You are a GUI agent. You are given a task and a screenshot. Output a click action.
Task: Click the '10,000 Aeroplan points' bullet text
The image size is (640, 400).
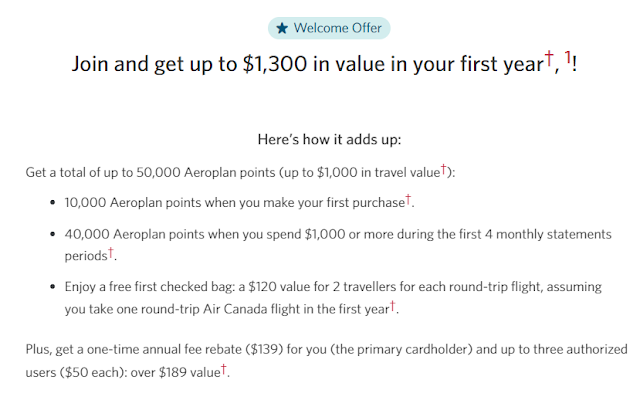[x=142, y=203]
